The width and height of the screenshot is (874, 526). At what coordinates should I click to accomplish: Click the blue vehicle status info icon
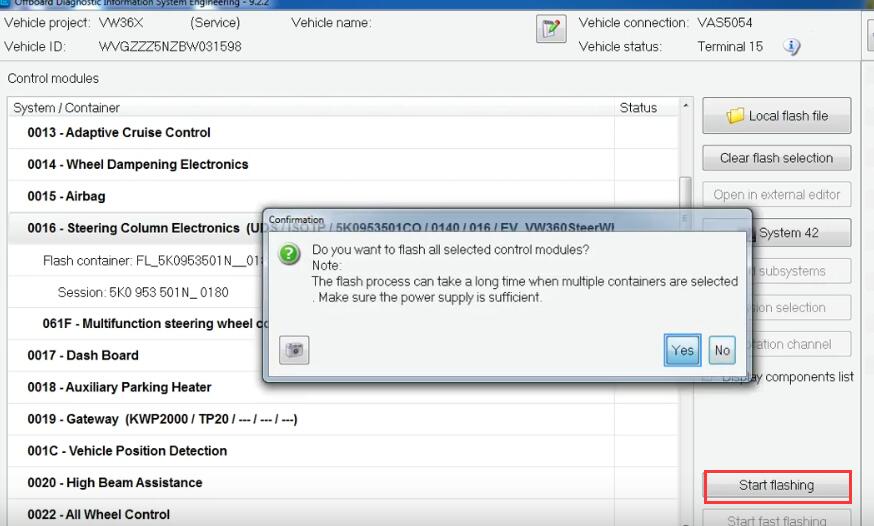click(792, 47)
